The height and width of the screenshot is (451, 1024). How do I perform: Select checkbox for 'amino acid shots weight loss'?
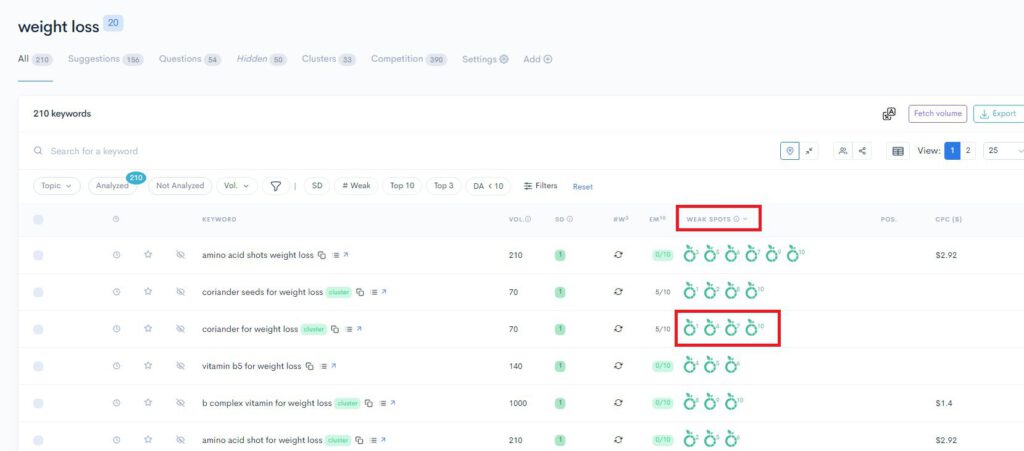[x=39, y=255]
